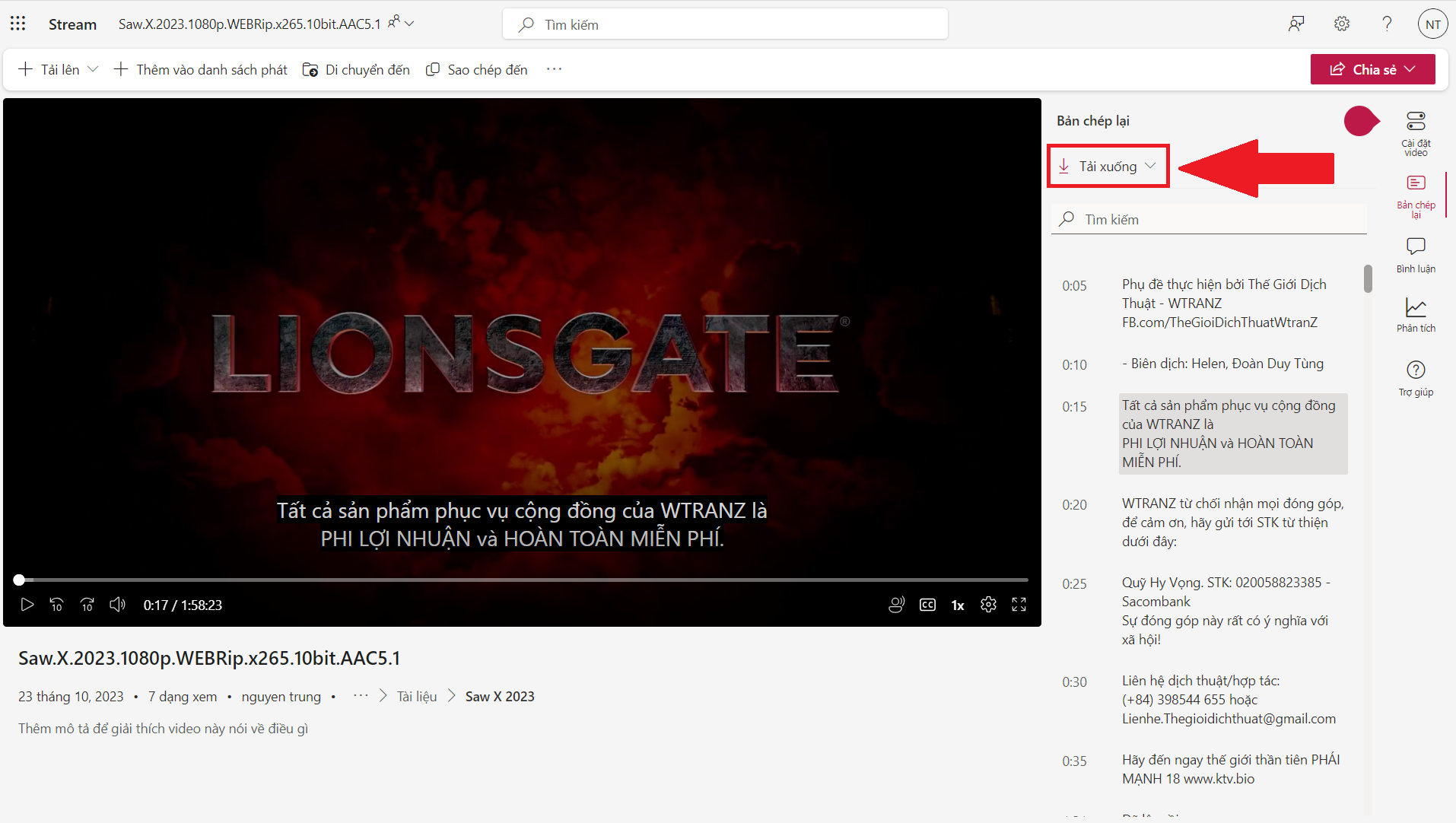Open the Bình luận comments panel
The width and height of the screenshot is (1456, 823).
click(1416, 255)
